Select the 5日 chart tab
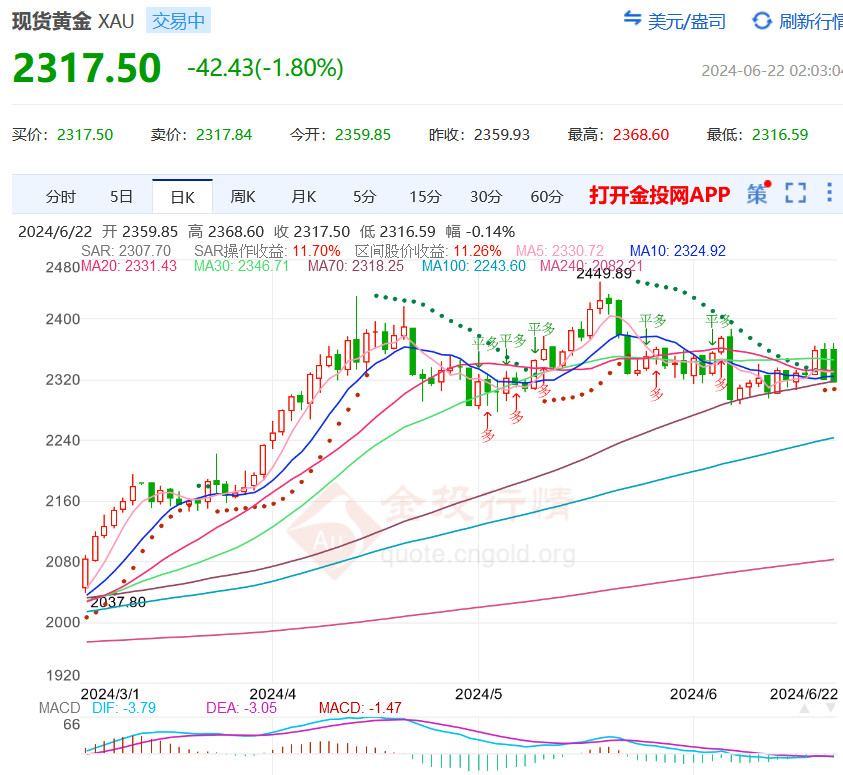The height and width of the screenshot is (775, 843). tap(121, 196)
